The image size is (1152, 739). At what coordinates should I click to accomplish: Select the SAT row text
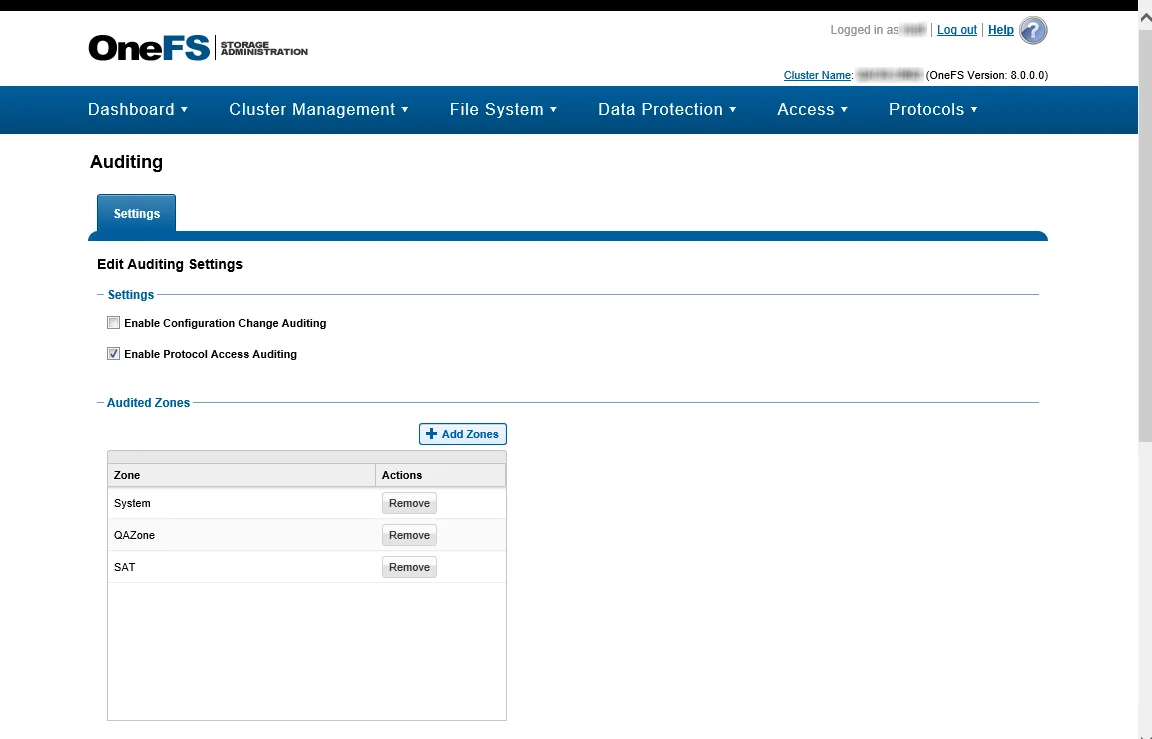125,567
